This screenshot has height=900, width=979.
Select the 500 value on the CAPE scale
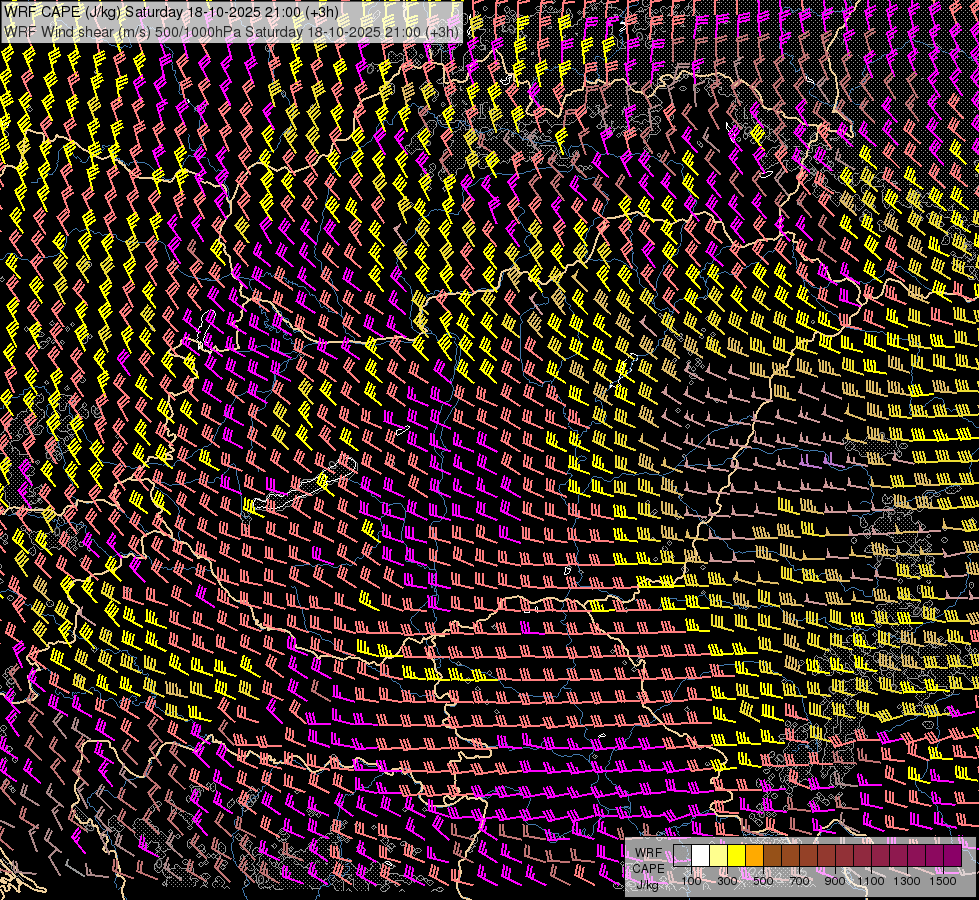(763, 881)
